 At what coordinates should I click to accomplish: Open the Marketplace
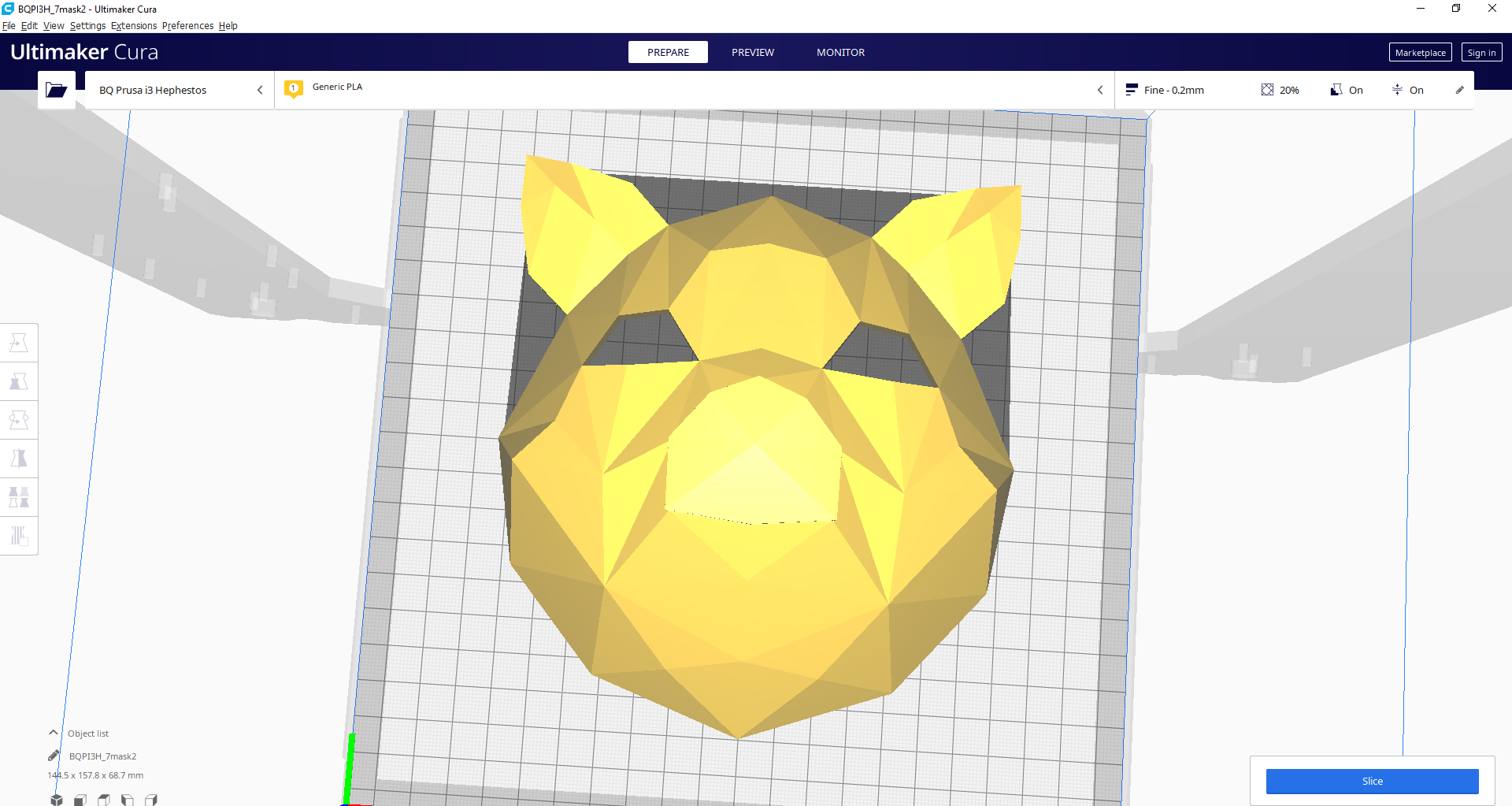(1420, 52)
